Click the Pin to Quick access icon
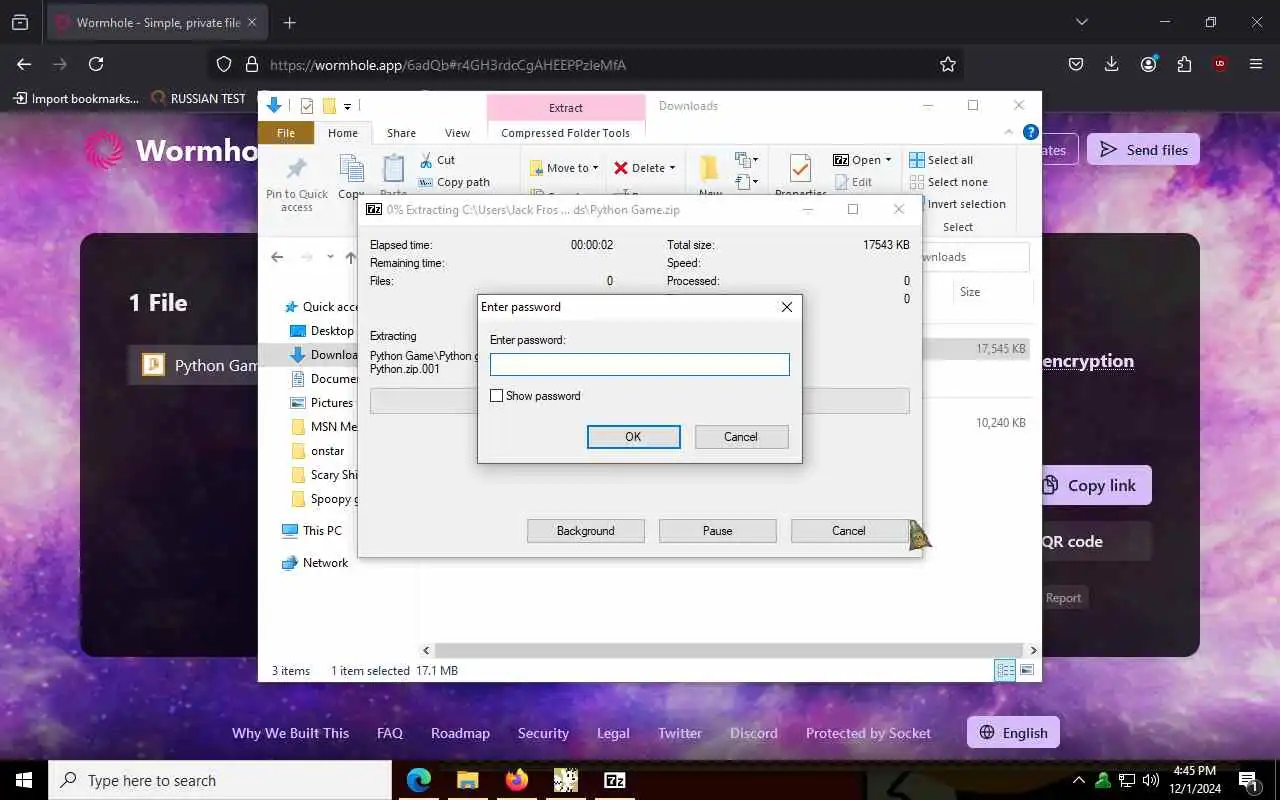The width and height of the screenshot is (1280, 800). coord(296,169)
